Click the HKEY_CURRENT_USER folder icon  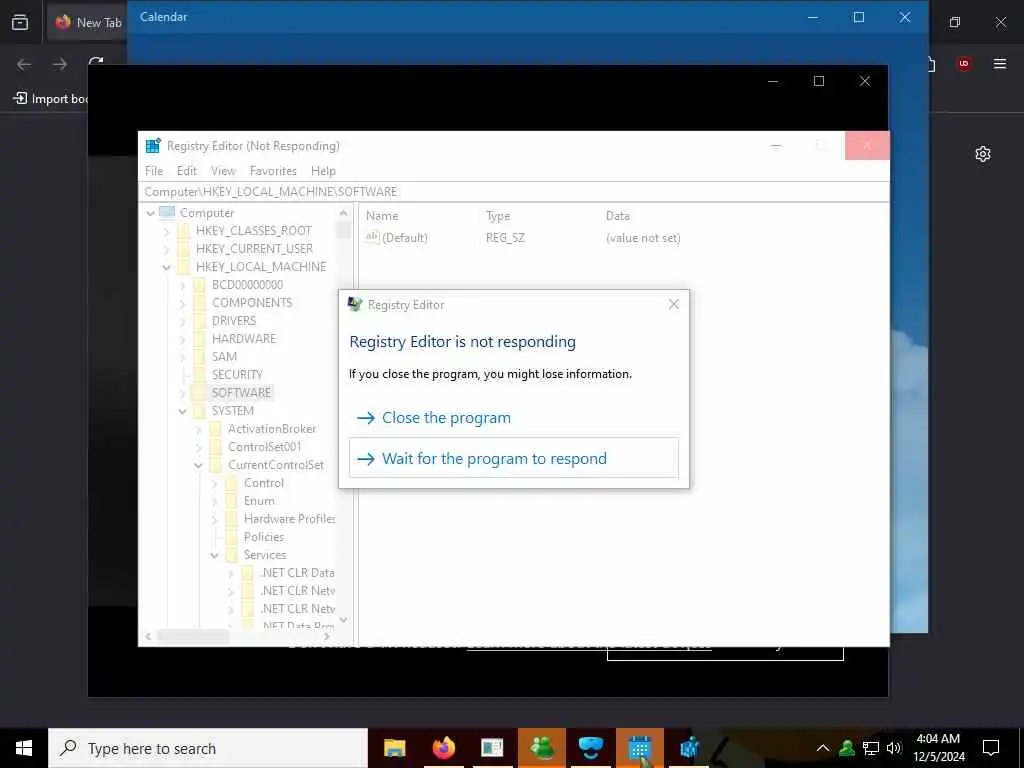(184, 249)
